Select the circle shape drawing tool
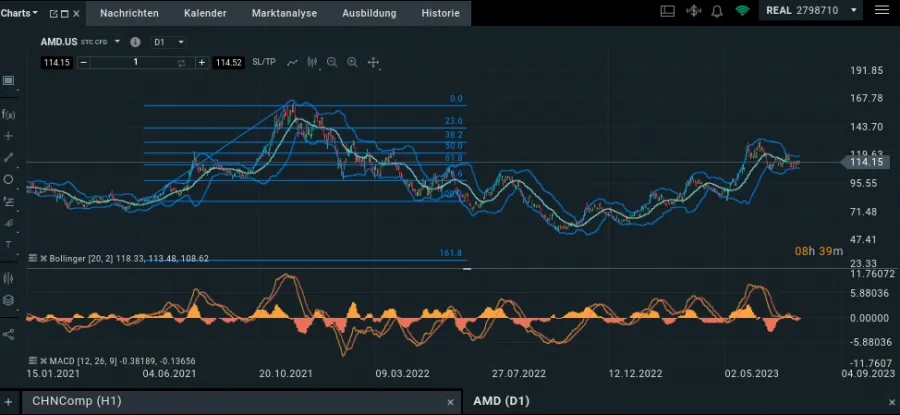Image resolution: width=900 pixels, height=415 pixels. (9, 179)
